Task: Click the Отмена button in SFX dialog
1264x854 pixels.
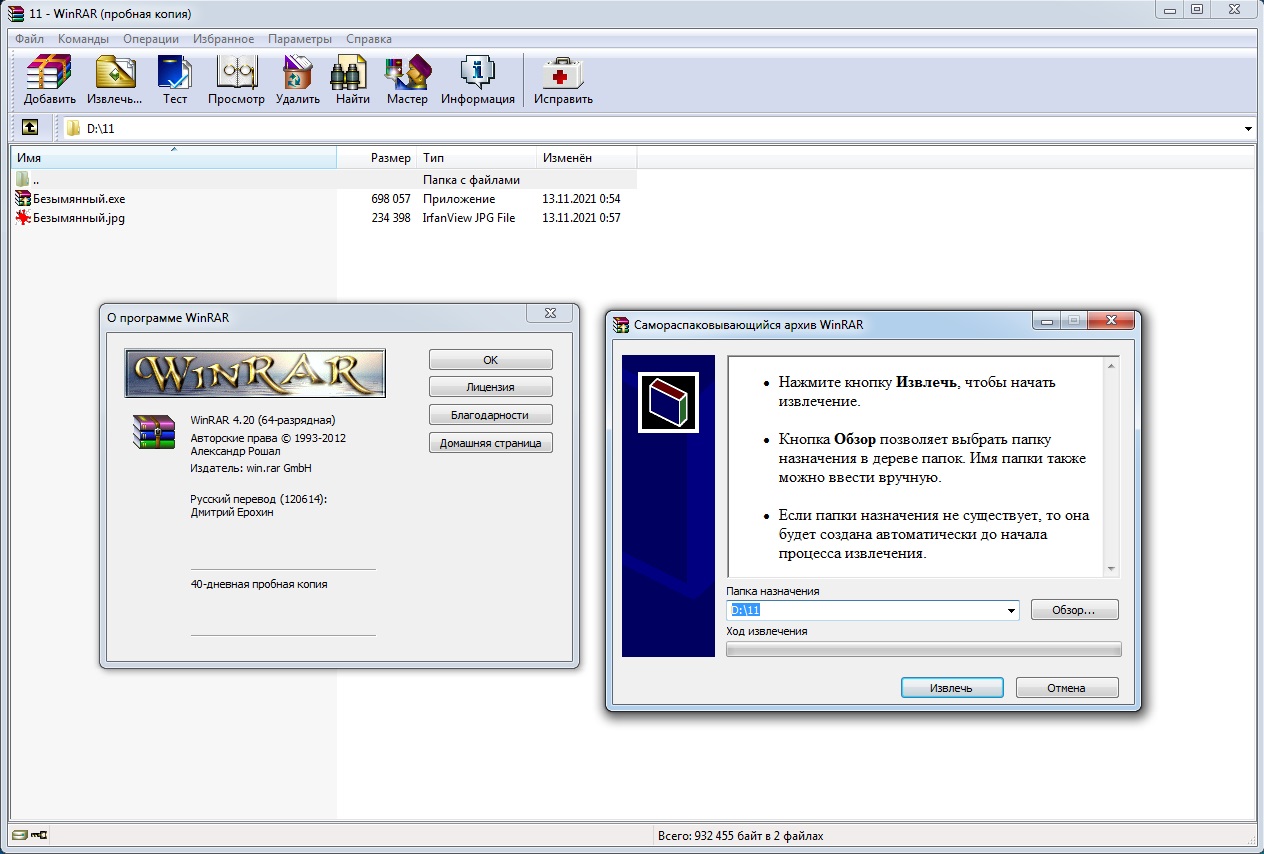Action: coord(1066,688)
